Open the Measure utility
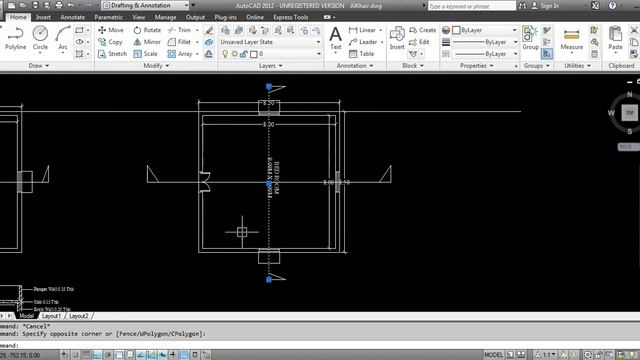Image resolution: width=640 pixels, height=360 pixels. (571, 39)
